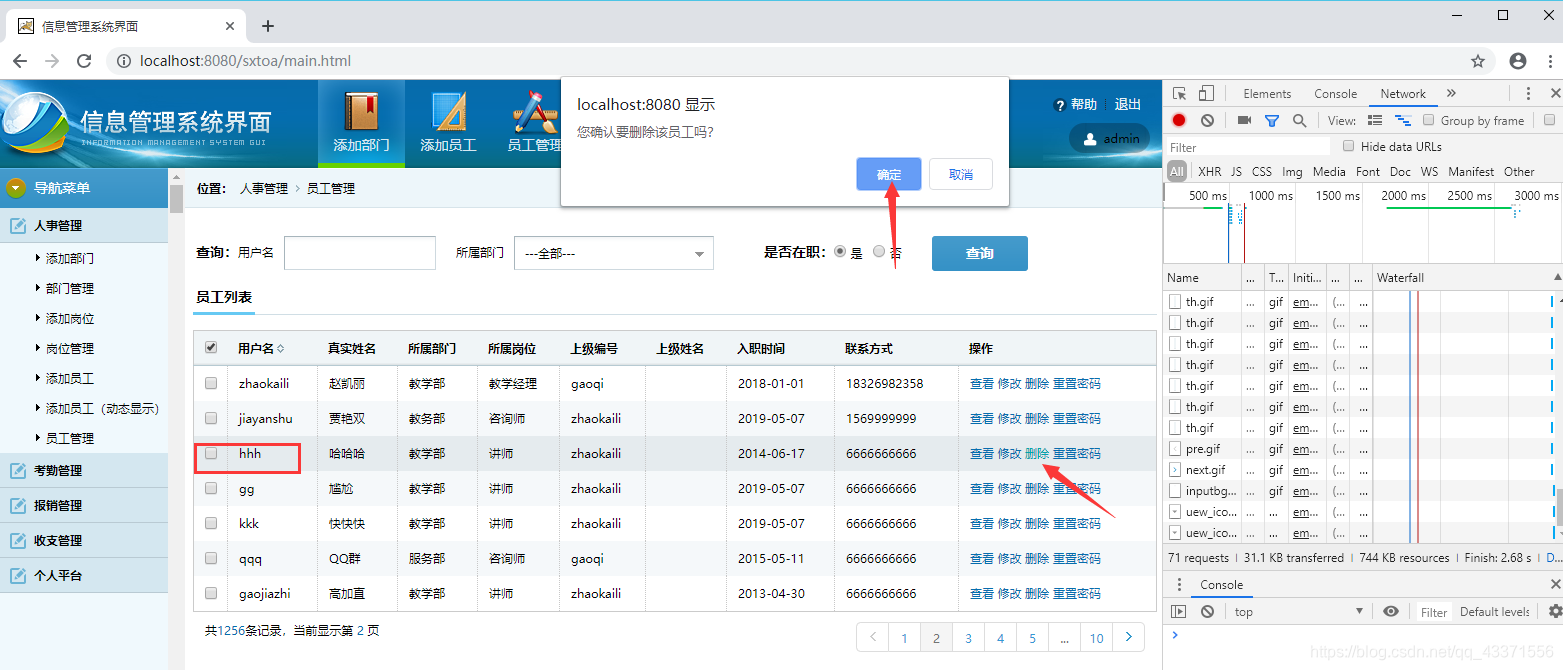This screenshot has height=670, width=1563.
Task: Open console settings gear icon
Action: [1555, 611]
